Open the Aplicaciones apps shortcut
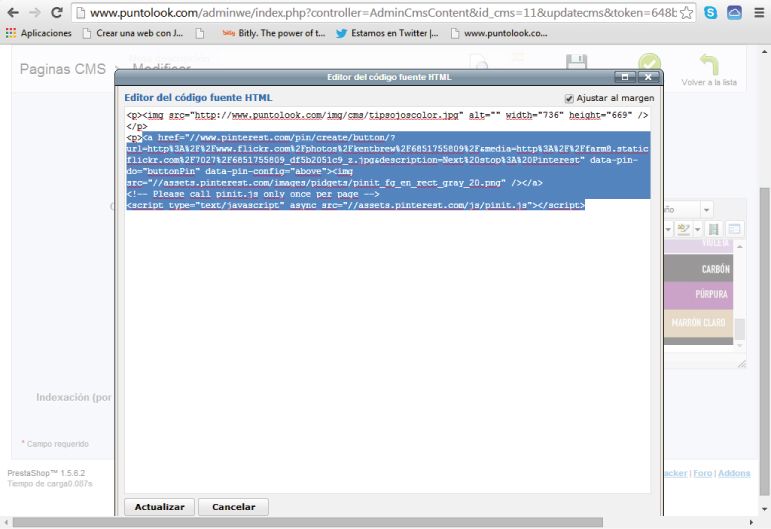The width and height of the screenshot is (771, 529). click(39, 33)
